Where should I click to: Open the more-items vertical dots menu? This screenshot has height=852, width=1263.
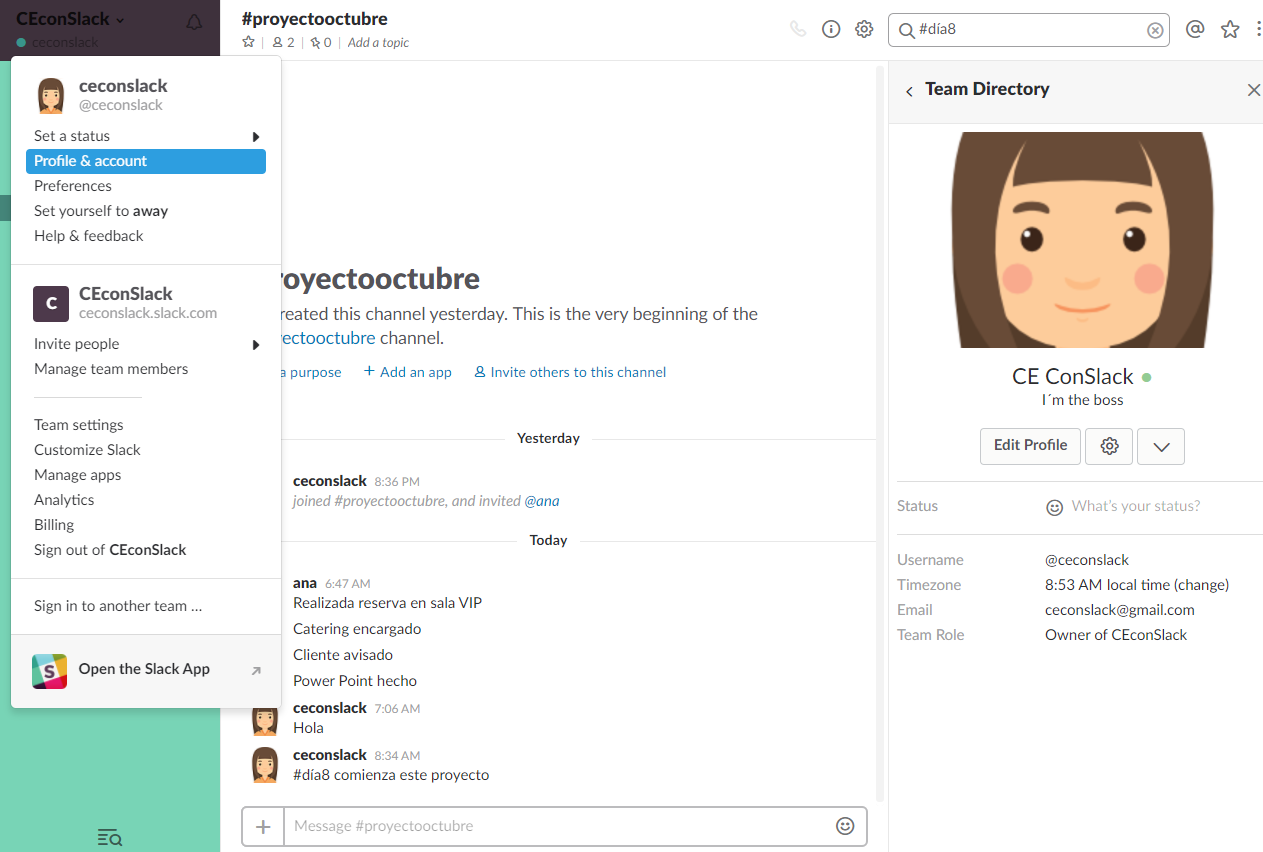[x=1258, y=29]
